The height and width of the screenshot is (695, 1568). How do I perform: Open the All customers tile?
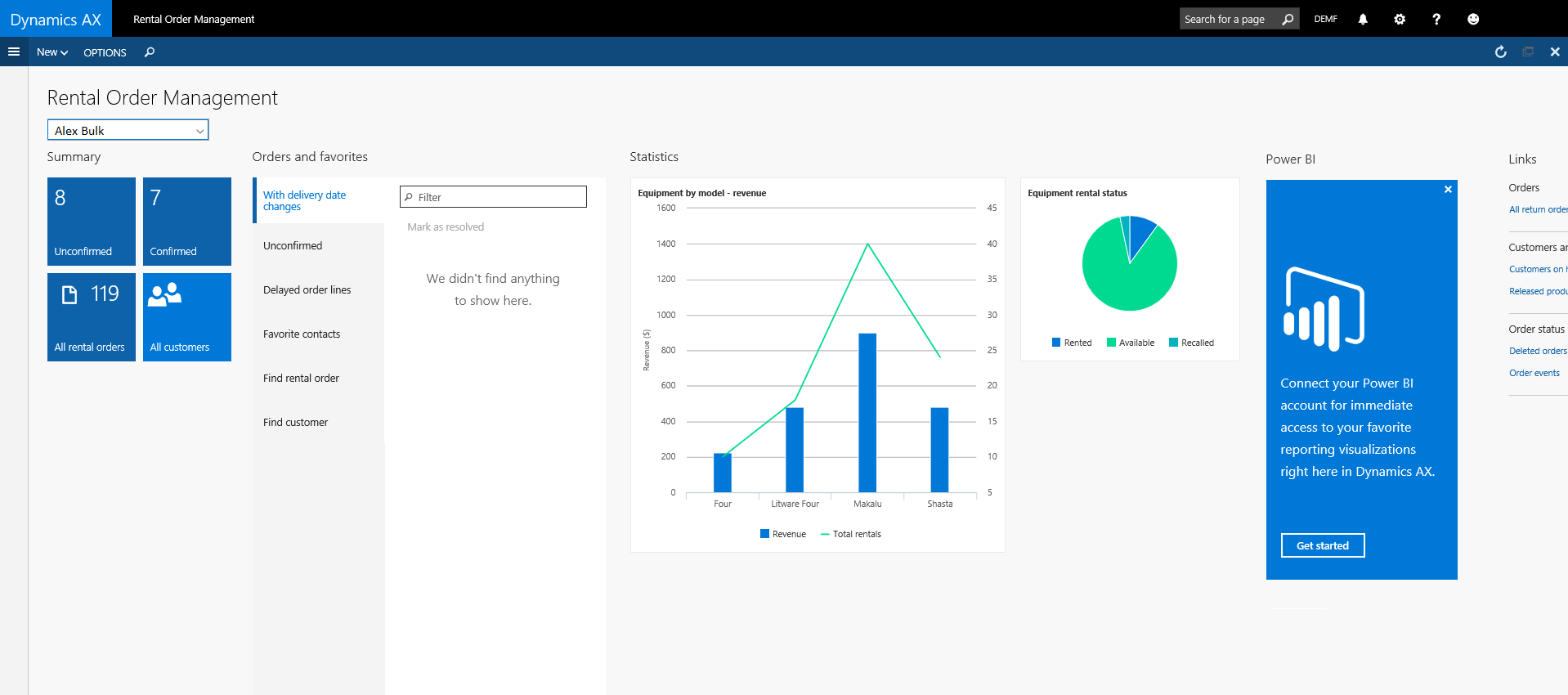click(187, 317)
